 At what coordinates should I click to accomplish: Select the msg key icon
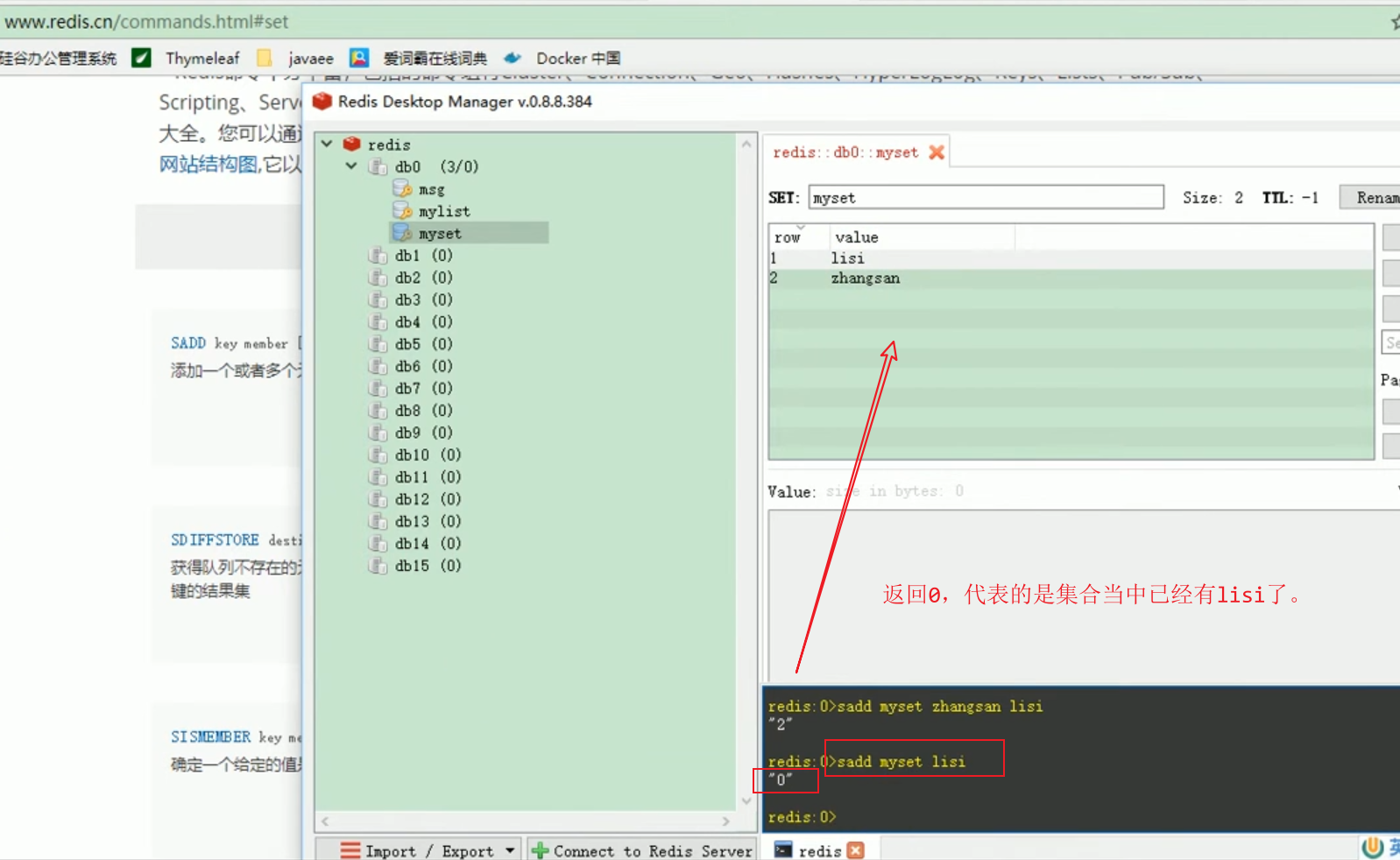pyautogui.click(x=402, y=188)
